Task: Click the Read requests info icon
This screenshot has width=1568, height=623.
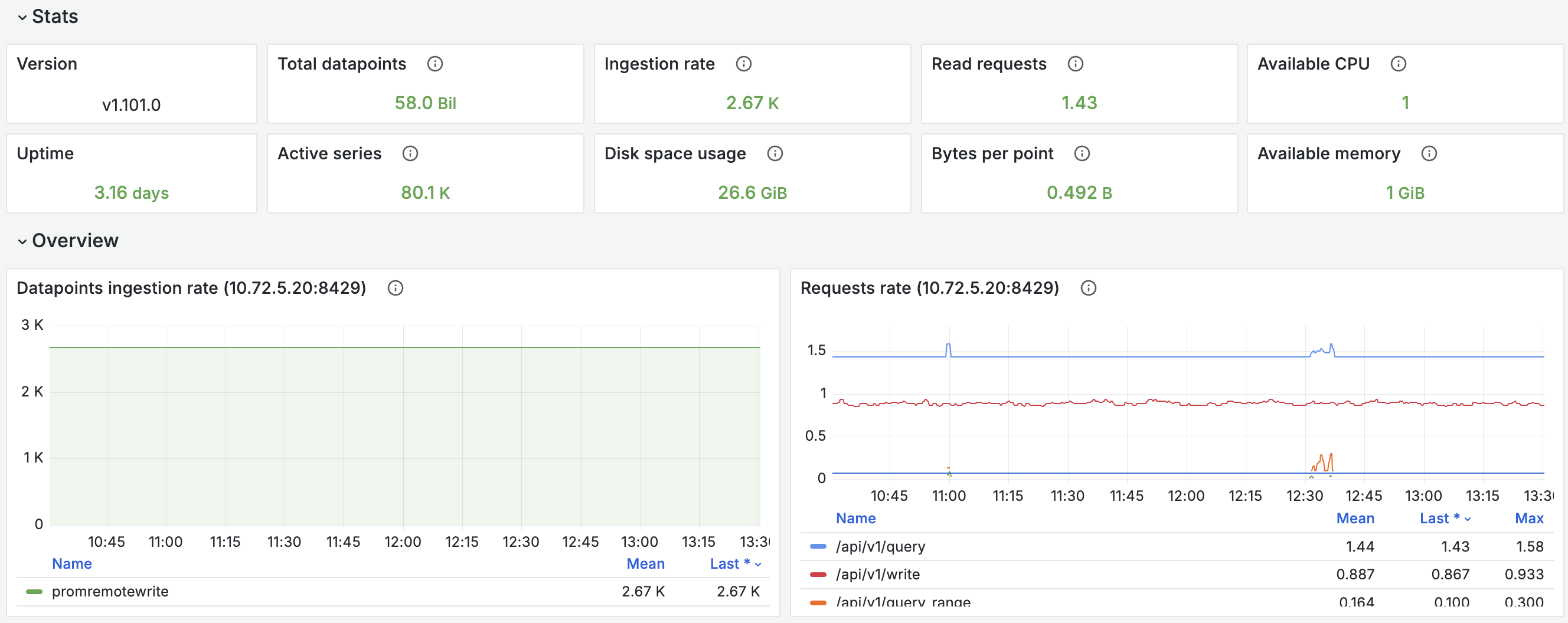Action: 1075,64
